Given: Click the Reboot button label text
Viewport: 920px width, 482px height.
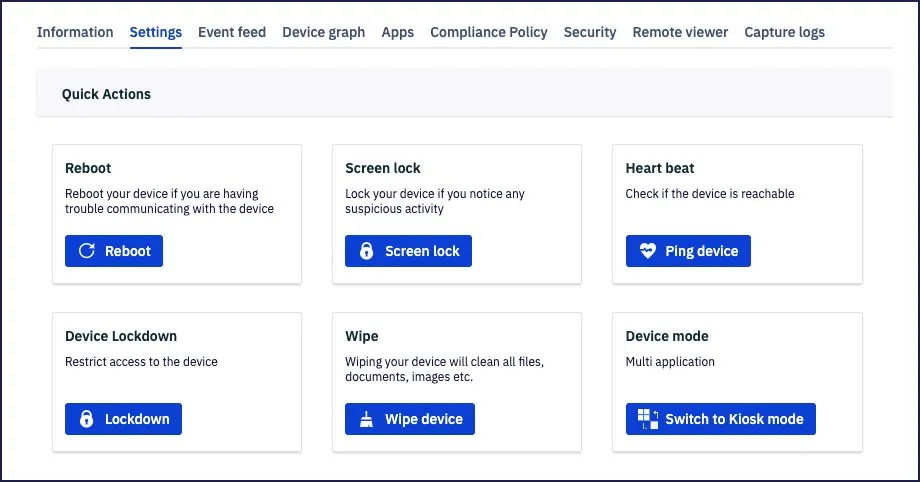Looking at the screenshot, I should pyautogui.click(x=128, y=251).
